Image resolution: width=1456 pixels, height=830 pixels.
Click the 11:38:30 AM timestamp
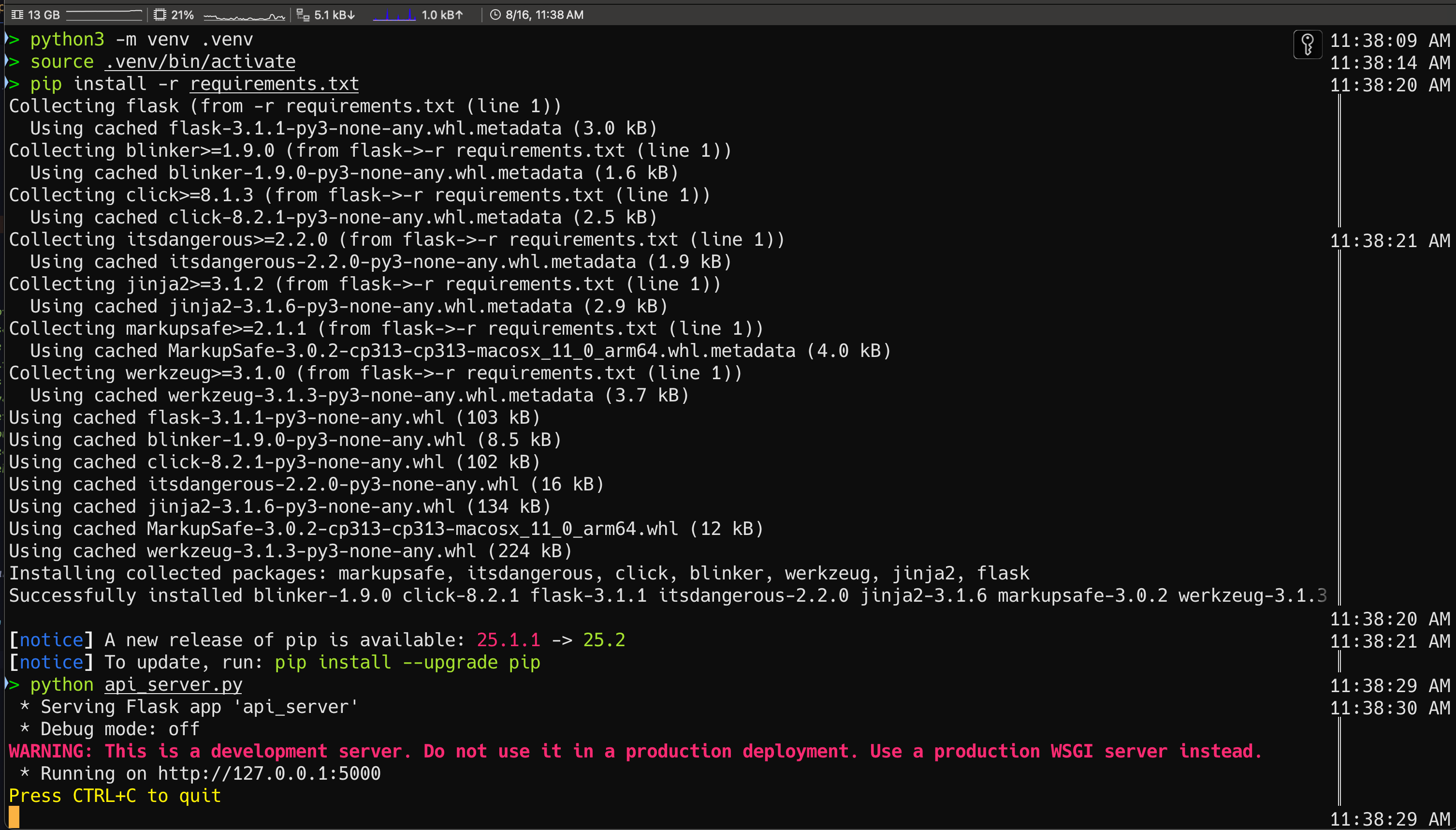[x=1390, y=708]
